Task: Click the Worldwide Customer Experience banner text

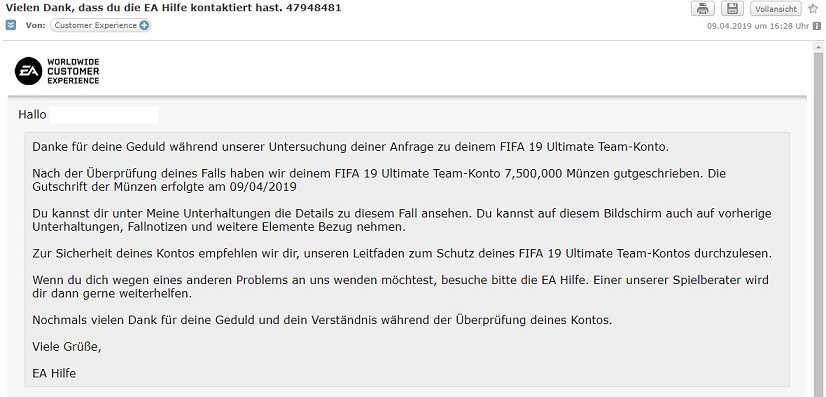Action: pos(73,72)
